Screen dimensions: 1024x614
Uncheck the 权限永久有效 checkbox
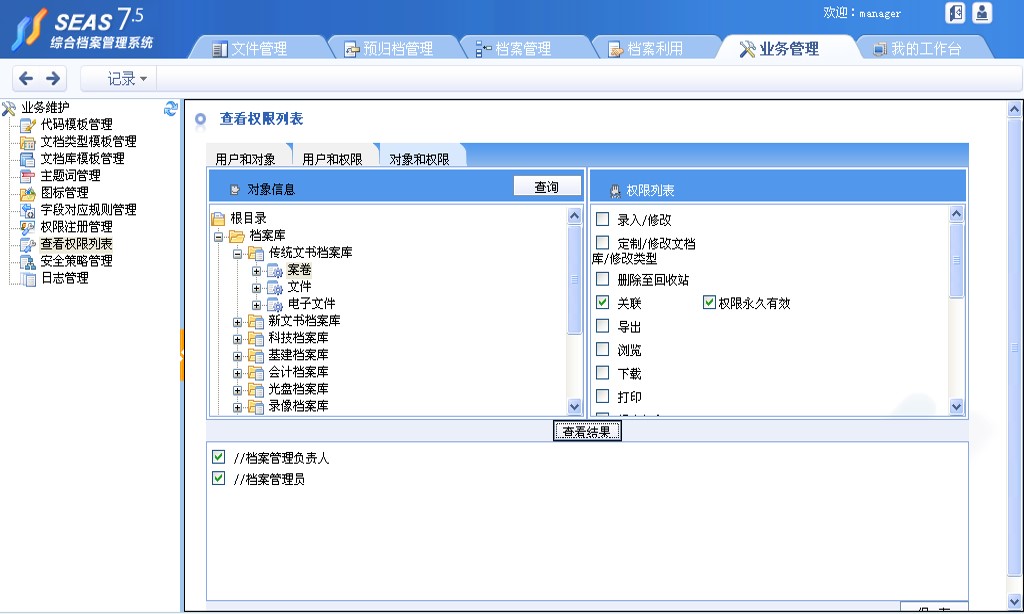[709, 302]
